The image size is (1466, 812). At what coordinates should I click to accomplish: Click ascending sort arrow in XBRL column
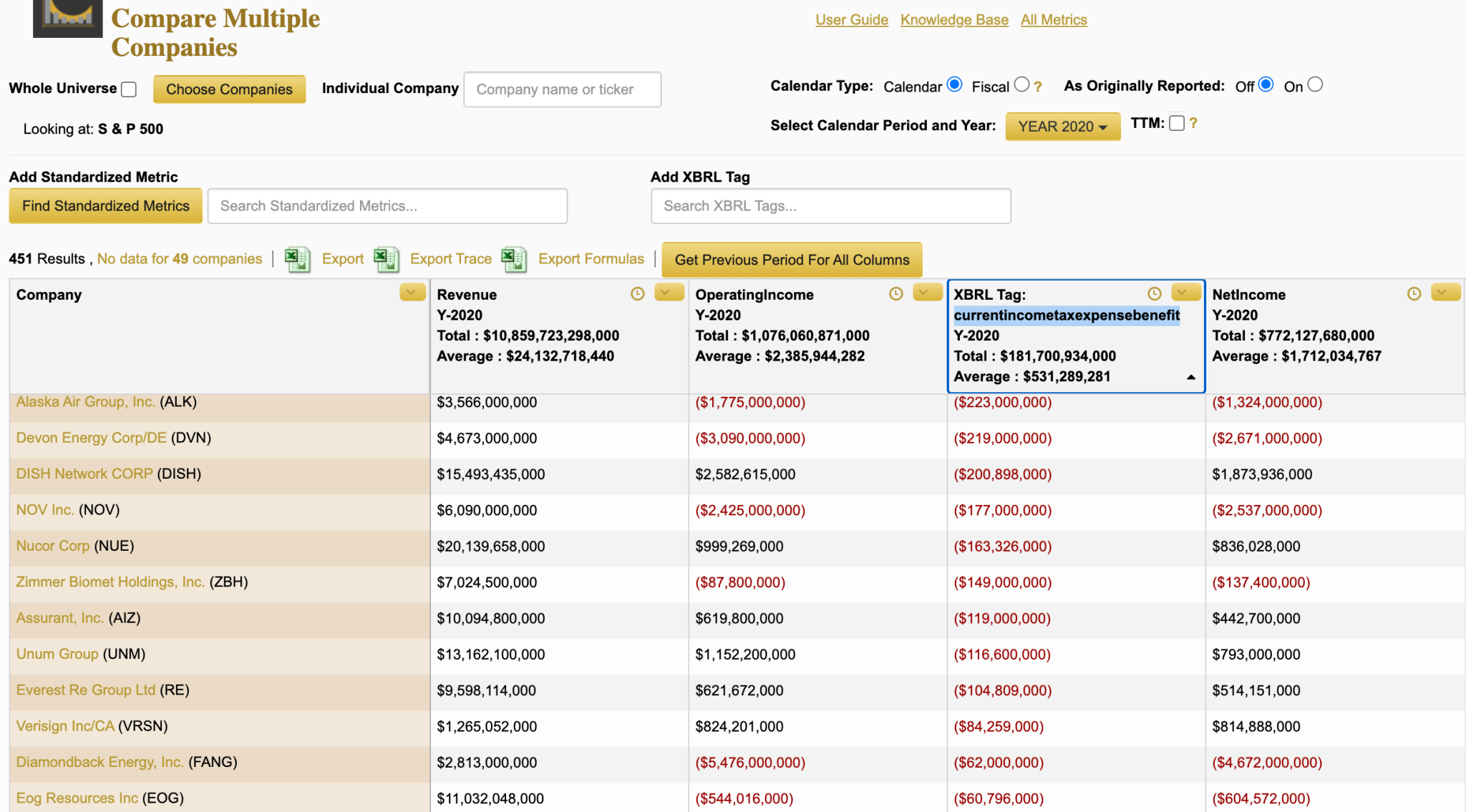pos(1191,377)
